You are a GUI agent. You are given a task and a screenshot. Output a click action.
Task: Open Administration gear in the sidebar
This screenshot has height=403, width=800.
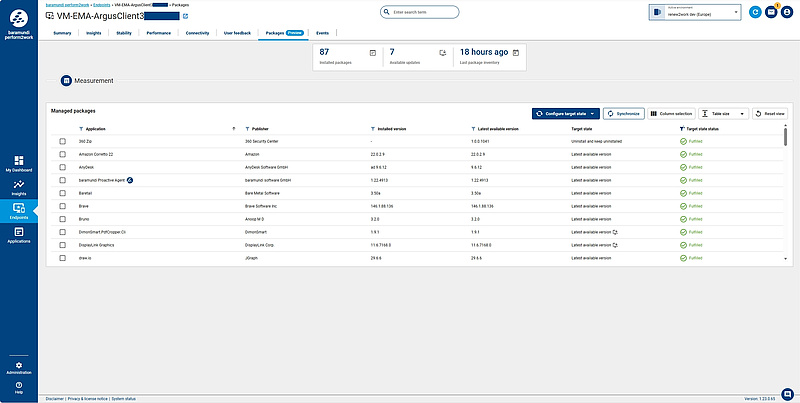[x=19, y=368]
